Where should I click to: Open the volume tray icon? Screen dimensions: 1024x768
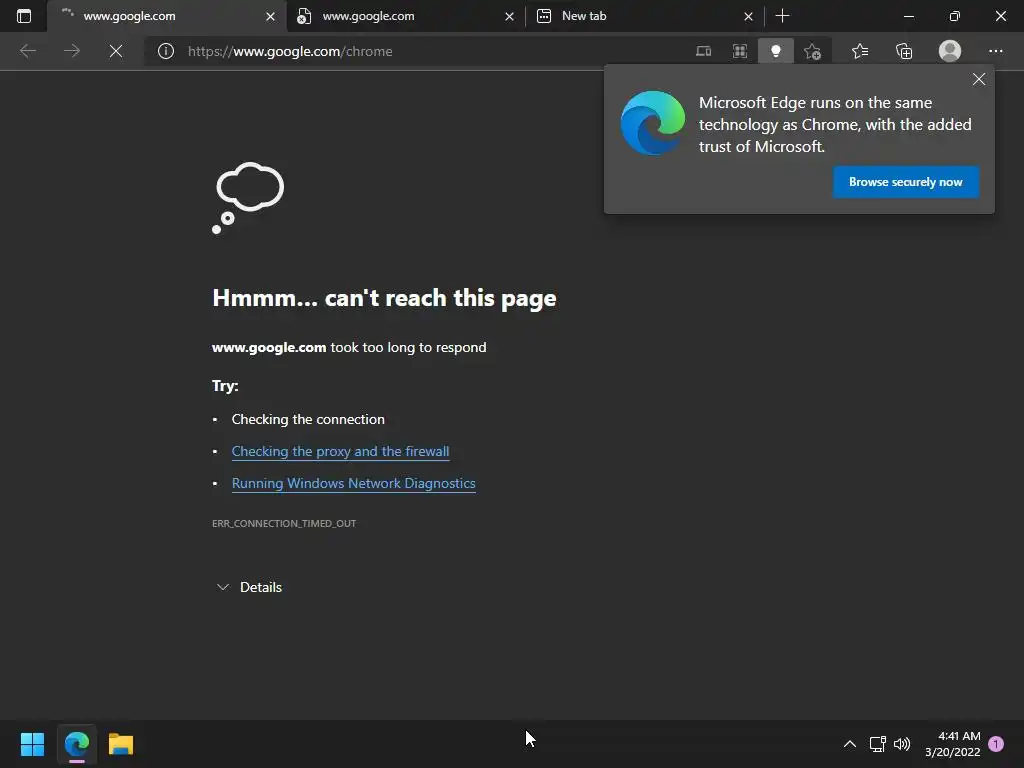pyautogui.click(x=902, y=744)
